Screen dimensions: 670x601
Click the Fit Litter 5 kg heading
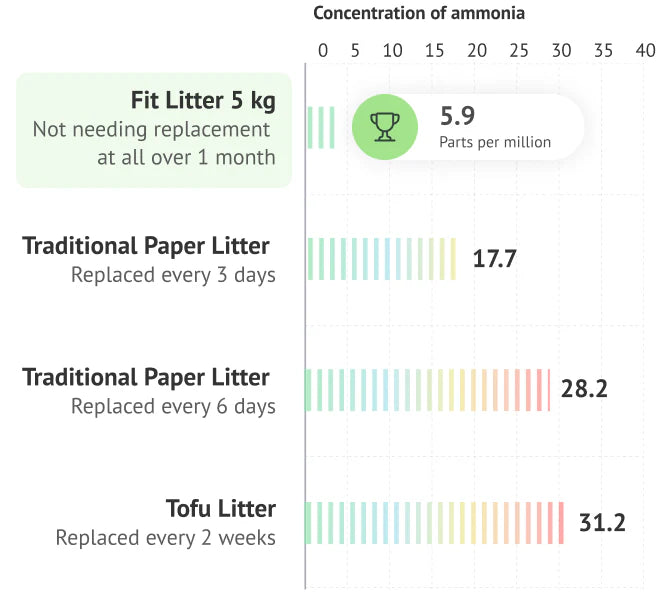pyautogui.click(x=203, y=101)
